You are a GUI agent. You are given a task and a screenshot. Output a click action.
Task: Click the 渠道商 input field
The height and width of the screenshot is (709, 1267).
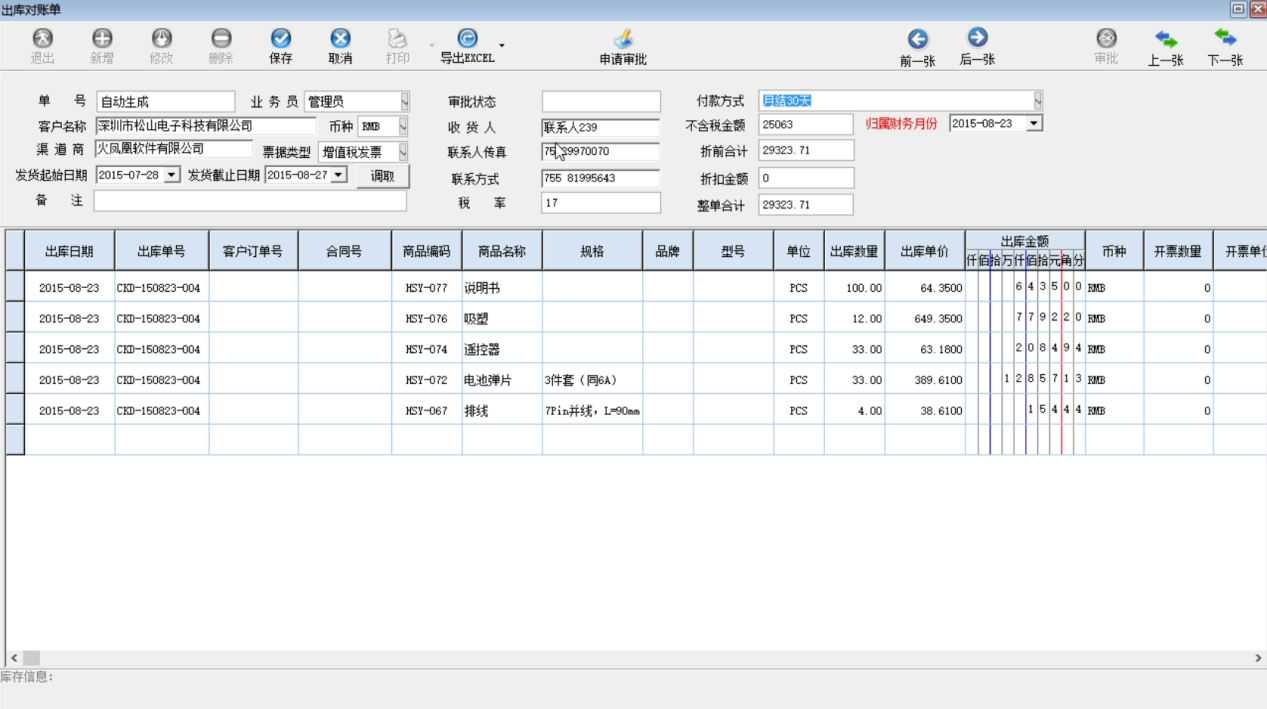pos(174,149)
